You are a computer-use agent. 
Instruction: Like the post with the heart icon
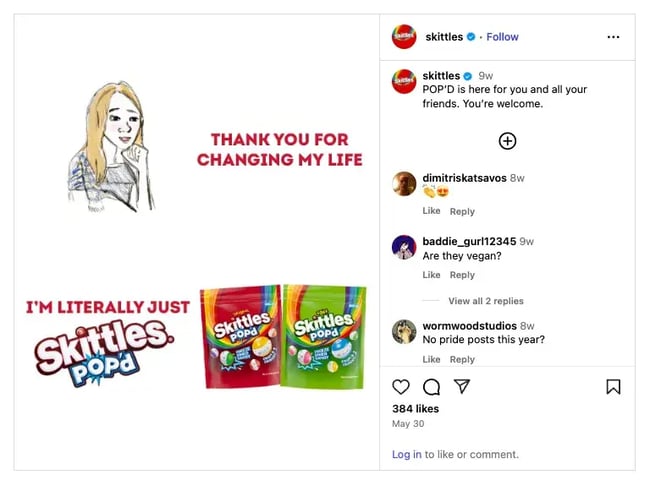(x=401, y=387)
